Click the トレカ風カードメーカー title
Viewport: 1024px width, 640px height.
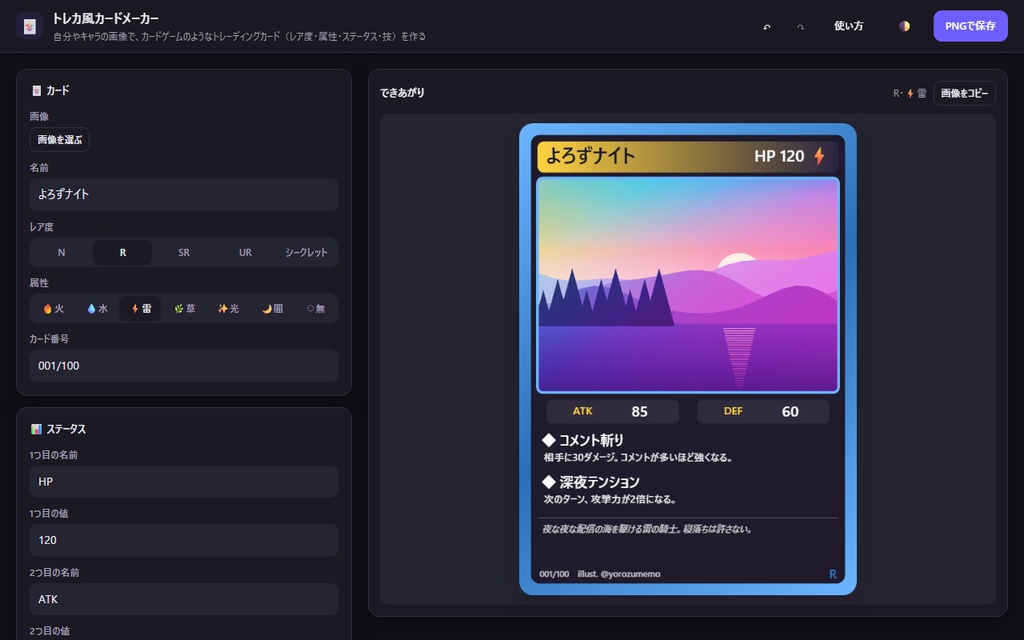[105, 18]
